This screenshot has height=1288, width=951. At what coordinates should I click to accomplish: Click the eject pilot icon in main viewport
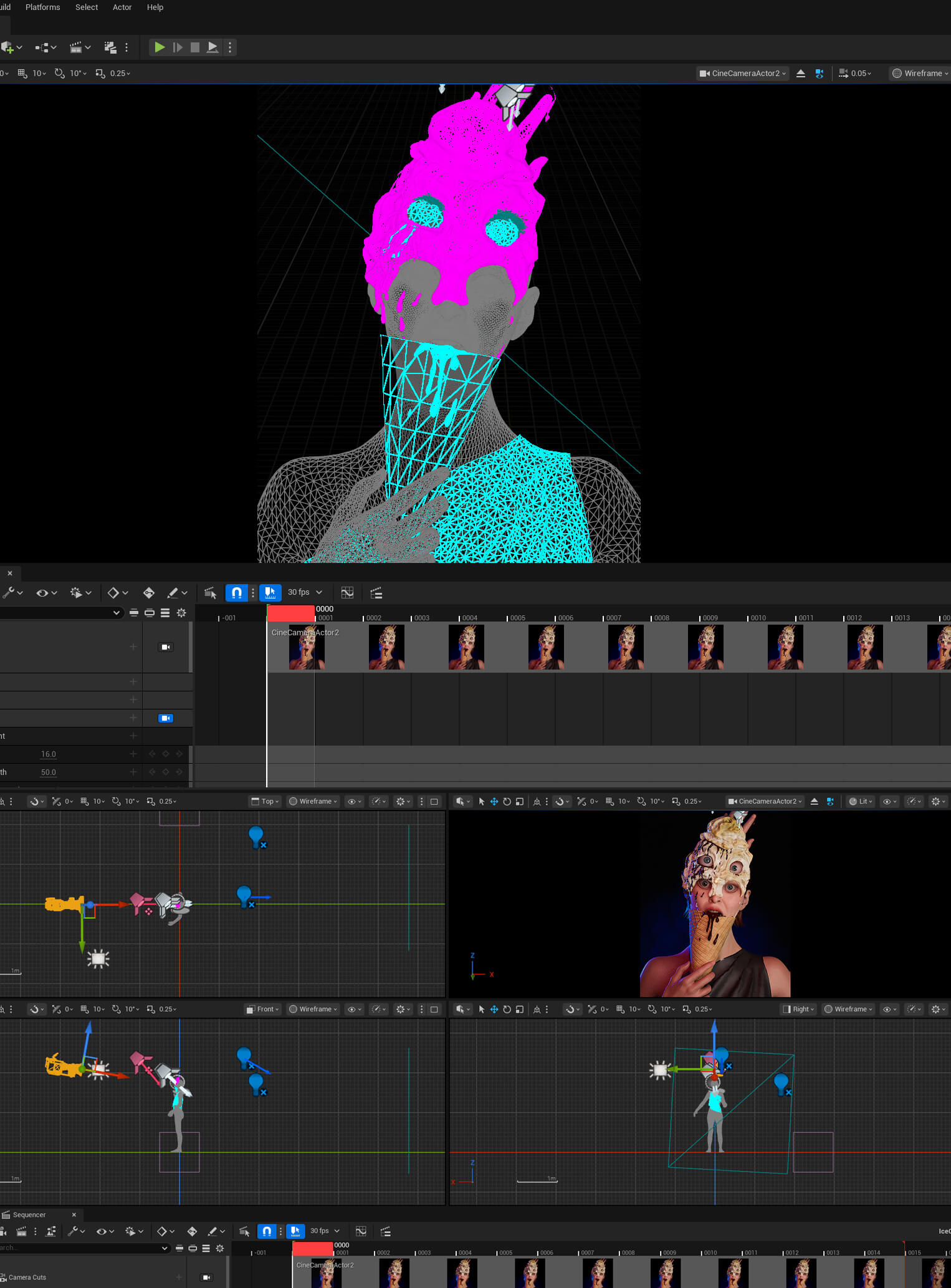coord(801,74)
